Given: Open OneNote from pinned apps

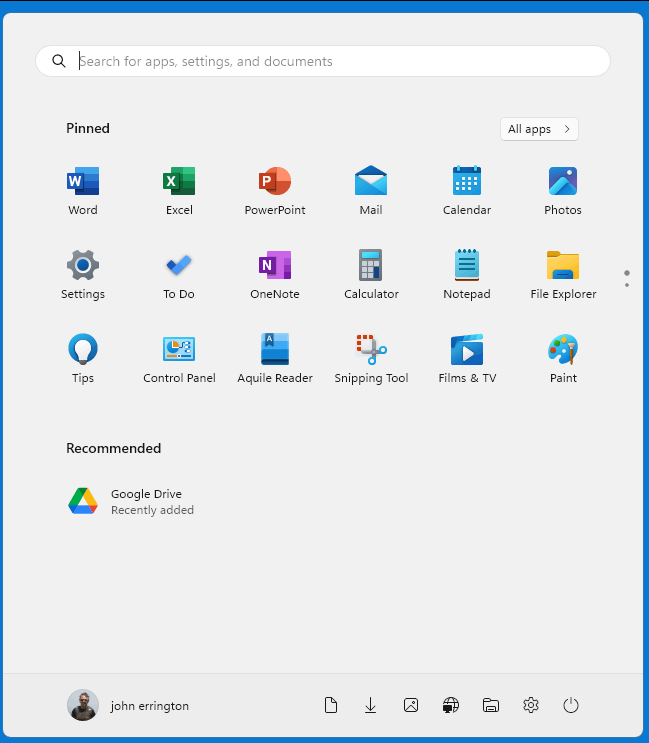Looking at the screenshot, I should coord(275,274).
